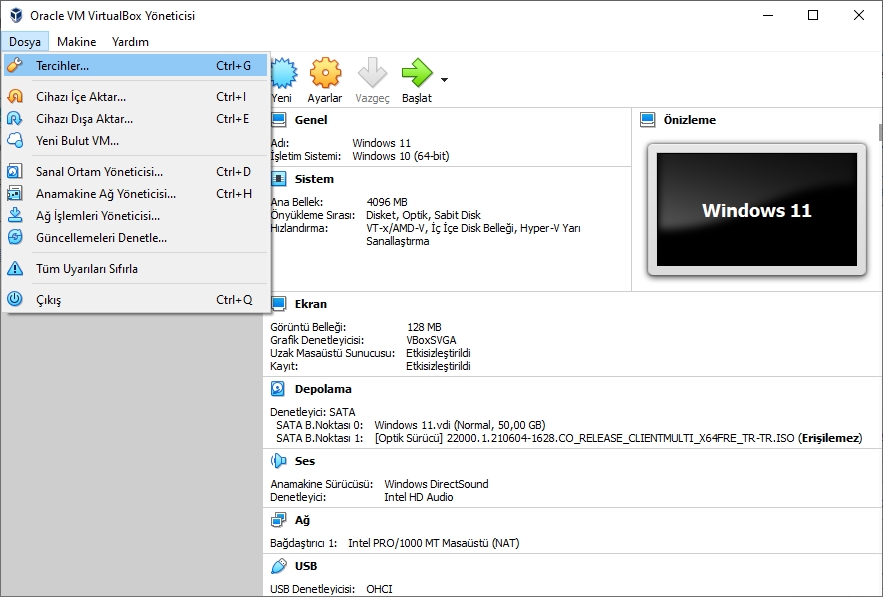This screenshot has height=597, width=883.
Task: Click the Cihazı Dışa Aktar export icon
Action: (15, 118)
